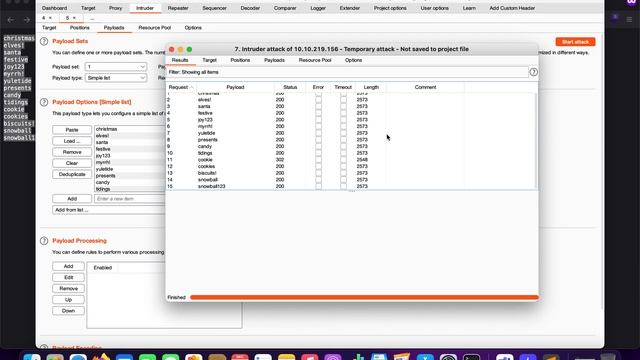Click the finished attack progress bar
This screenshot has width=640, height=360.
pos(364,298)
